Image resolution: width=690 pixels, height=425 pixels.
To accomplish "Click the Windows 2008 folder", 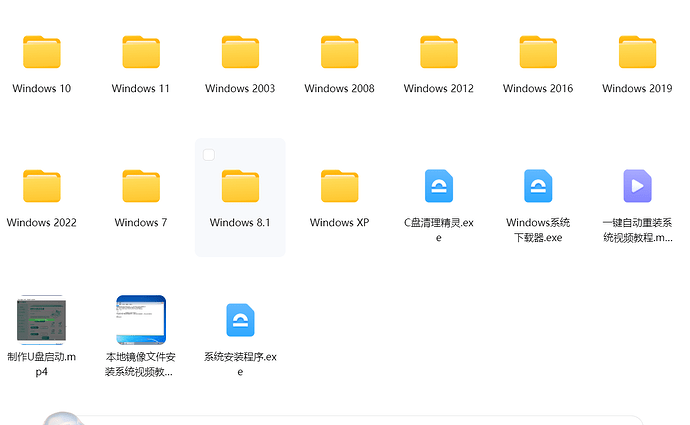I will 339,53.
